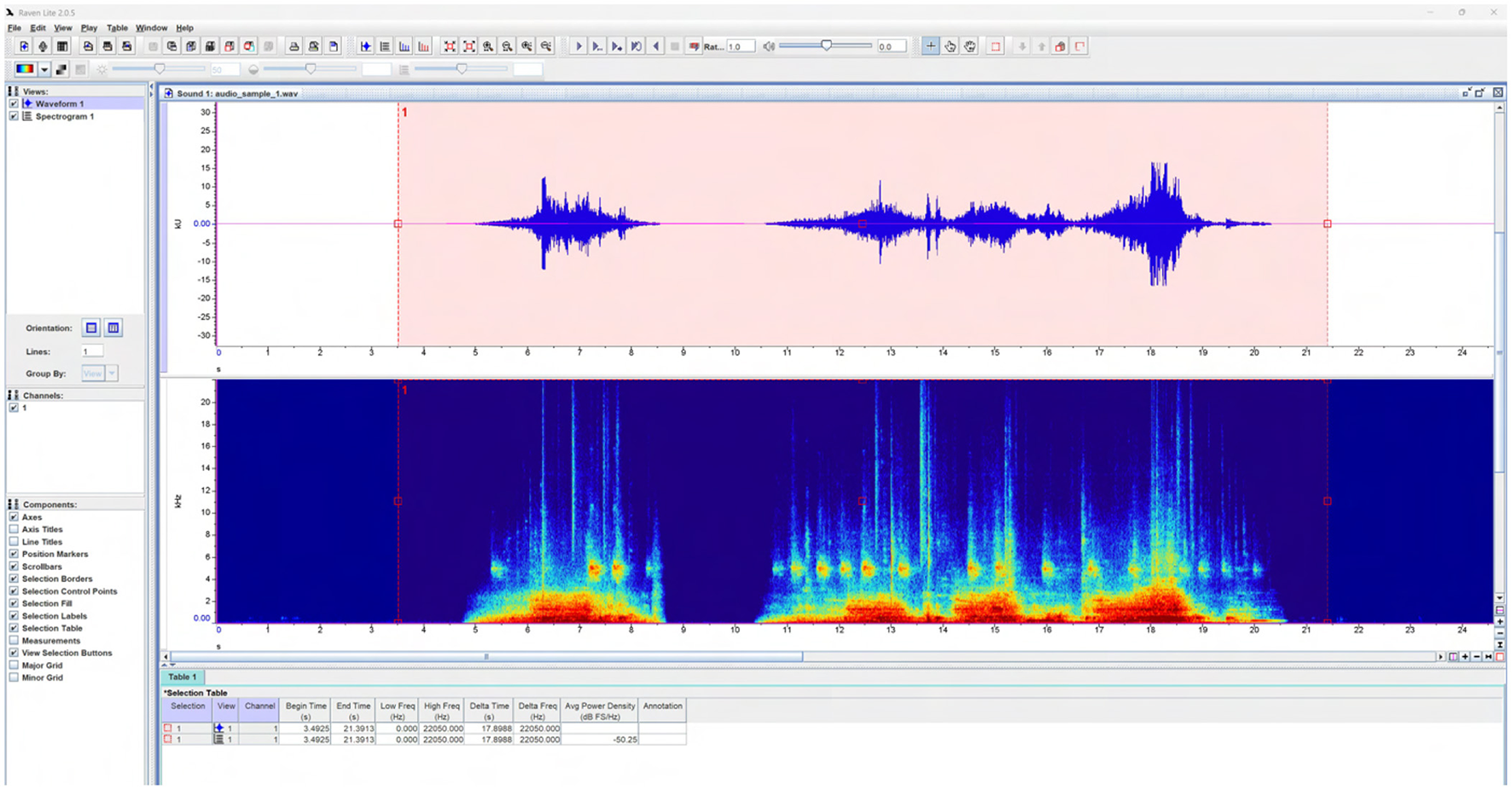The image size is (1512, 790).
Task: Click the Zoom In icon
Action: tap(487, 46)
